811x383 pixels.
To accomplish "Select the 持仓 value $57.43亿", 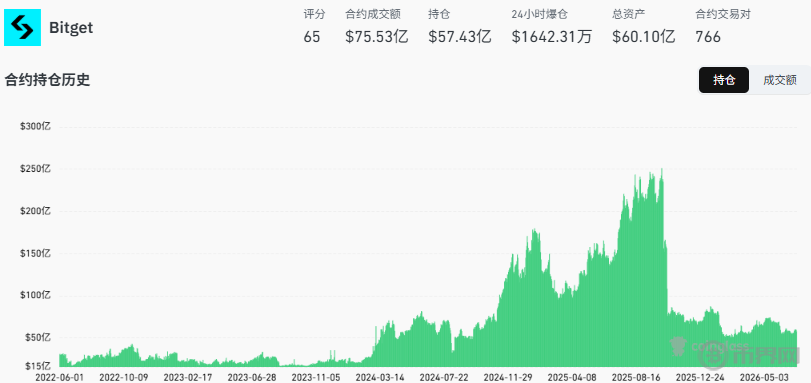I will pyautogui.click(x=460, y=37).
